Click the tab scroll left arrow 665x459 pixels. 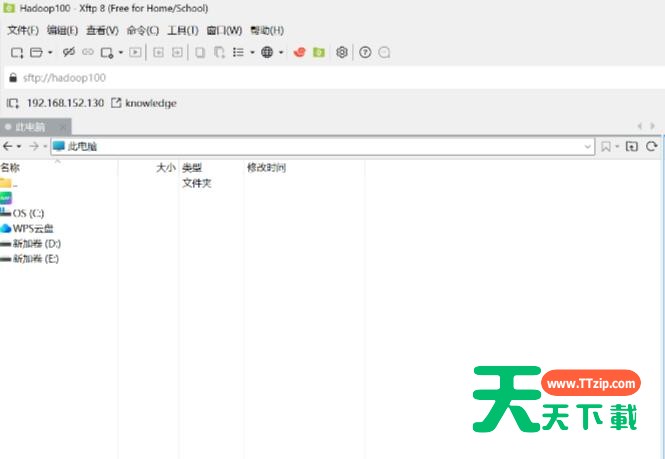click(640, 126)
